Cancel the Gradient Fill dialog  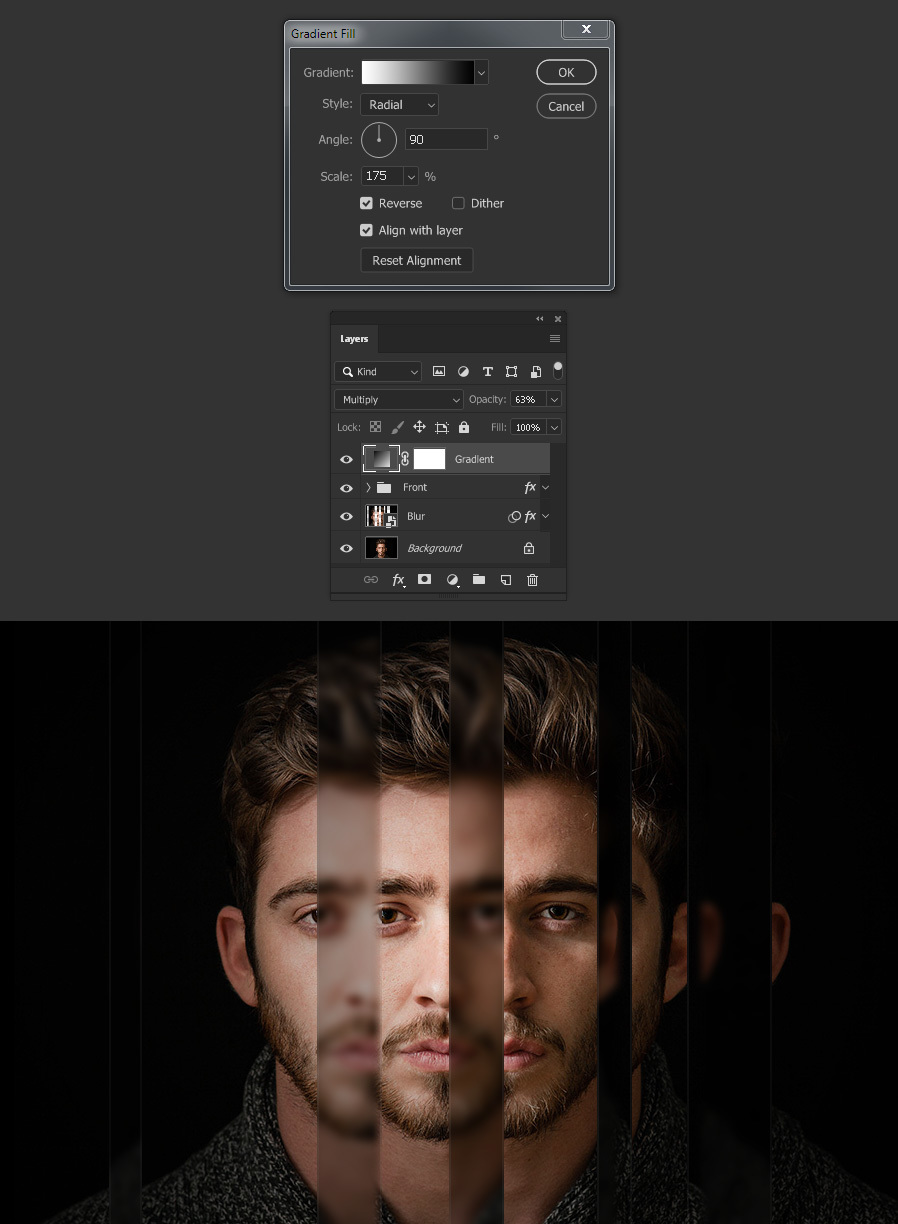[x=566, y=106]
